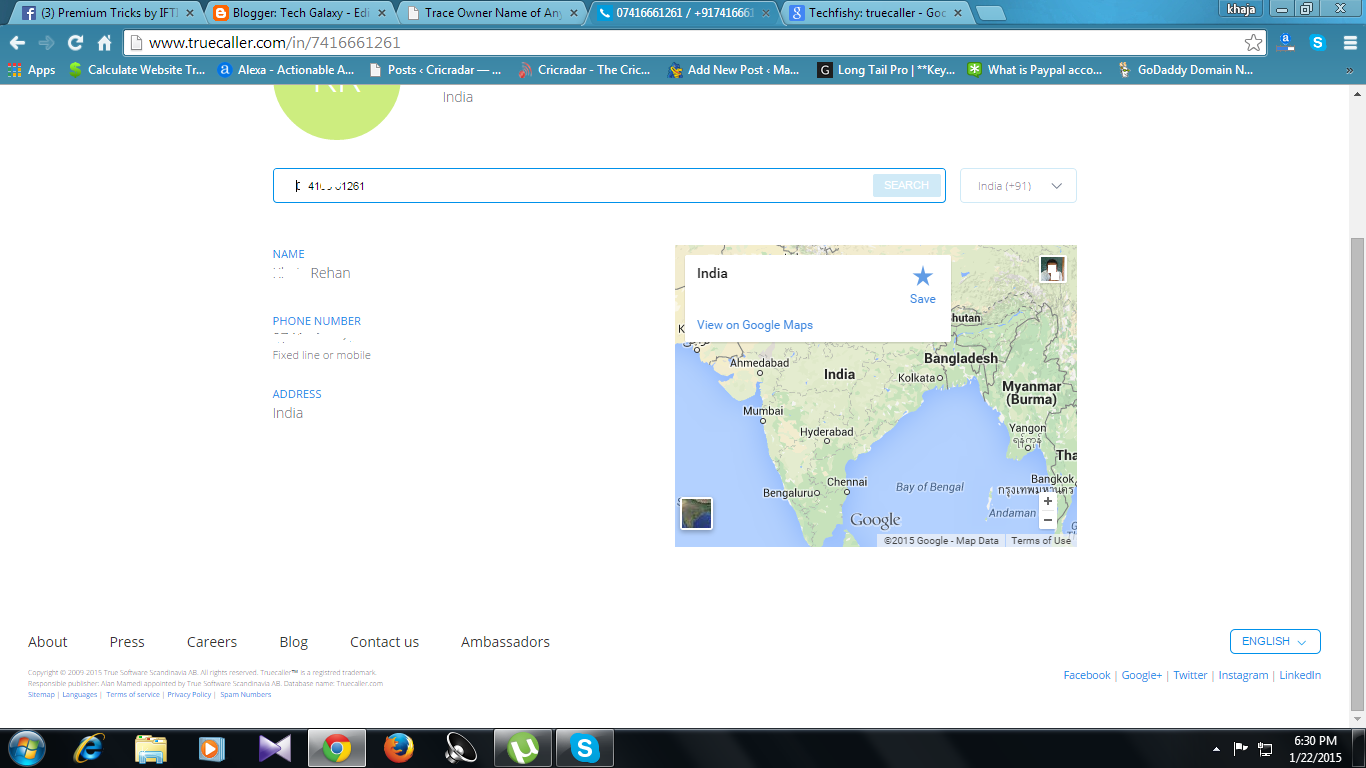The image size is (1366, 768).
Task: Reload the page with the refresh icon
Action: (x=75, y=43)
